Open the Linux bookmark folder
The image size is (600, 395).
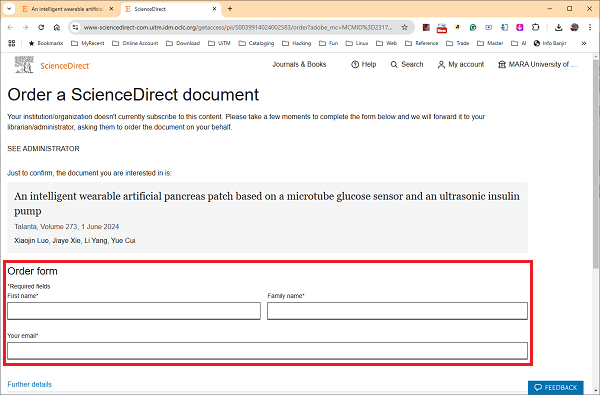[357, 43]
